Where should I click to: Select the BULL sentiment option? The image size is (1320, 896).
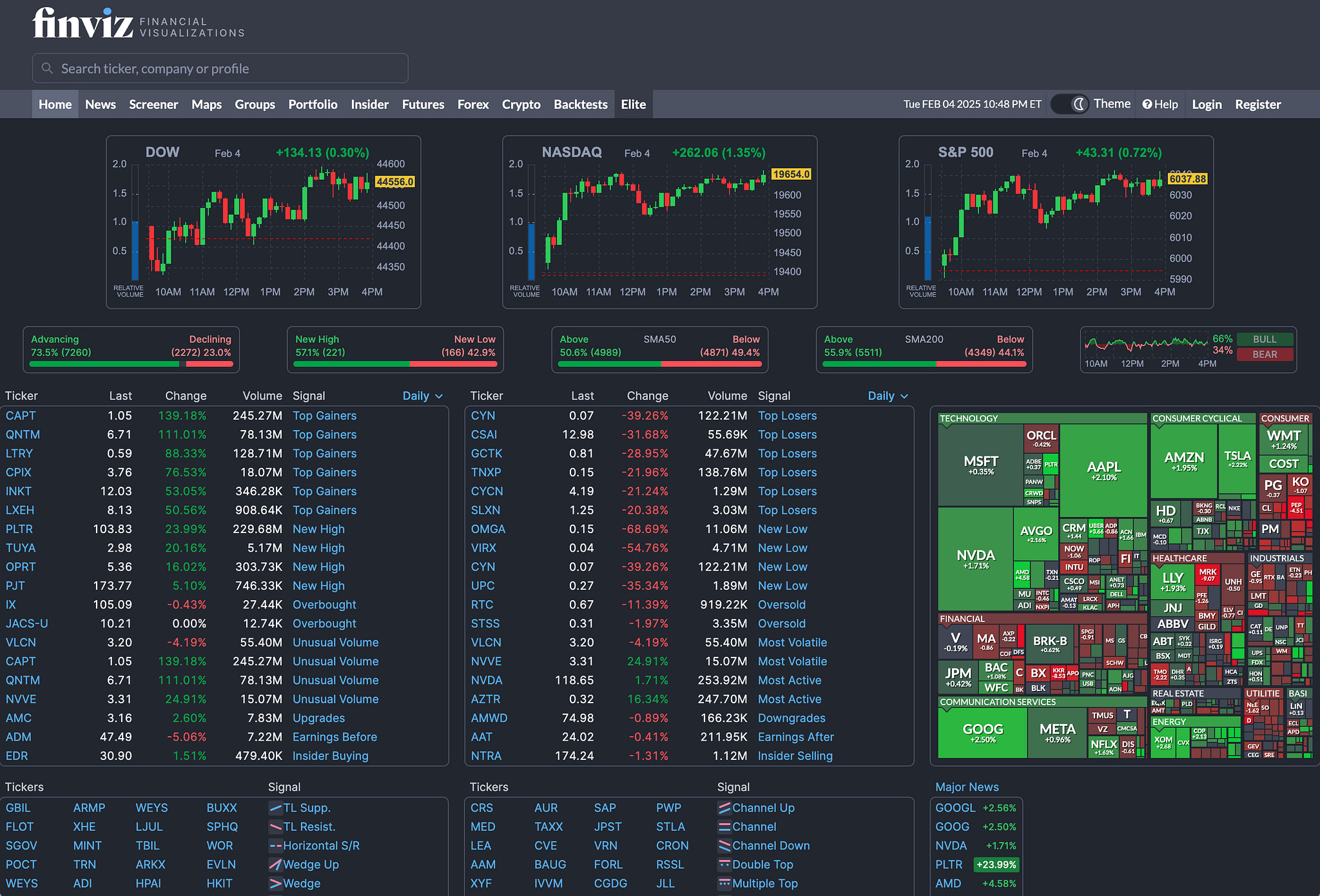(x=1264, y=339)
